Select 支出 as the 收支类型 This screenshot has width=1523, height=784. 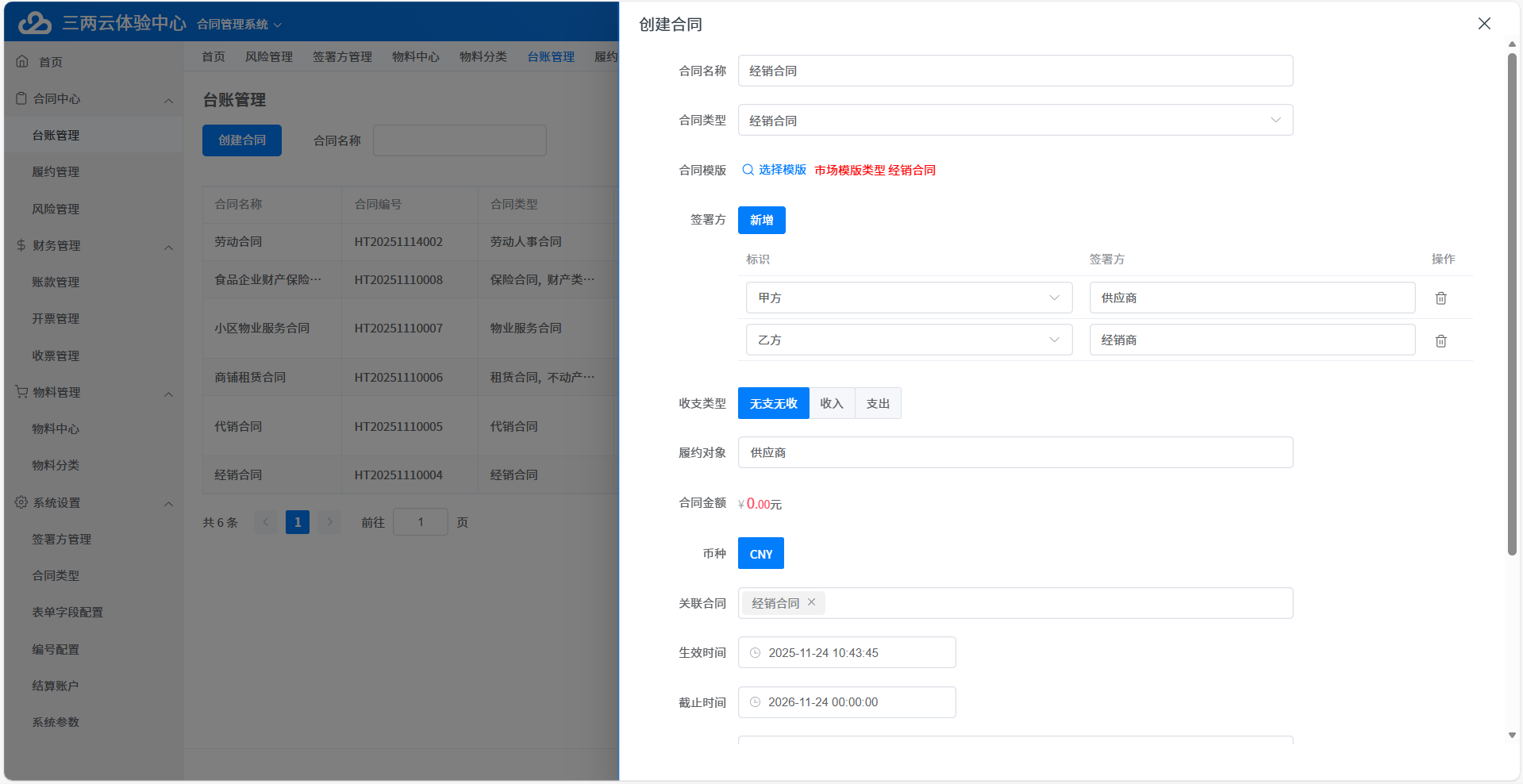[x=877, y=403]
